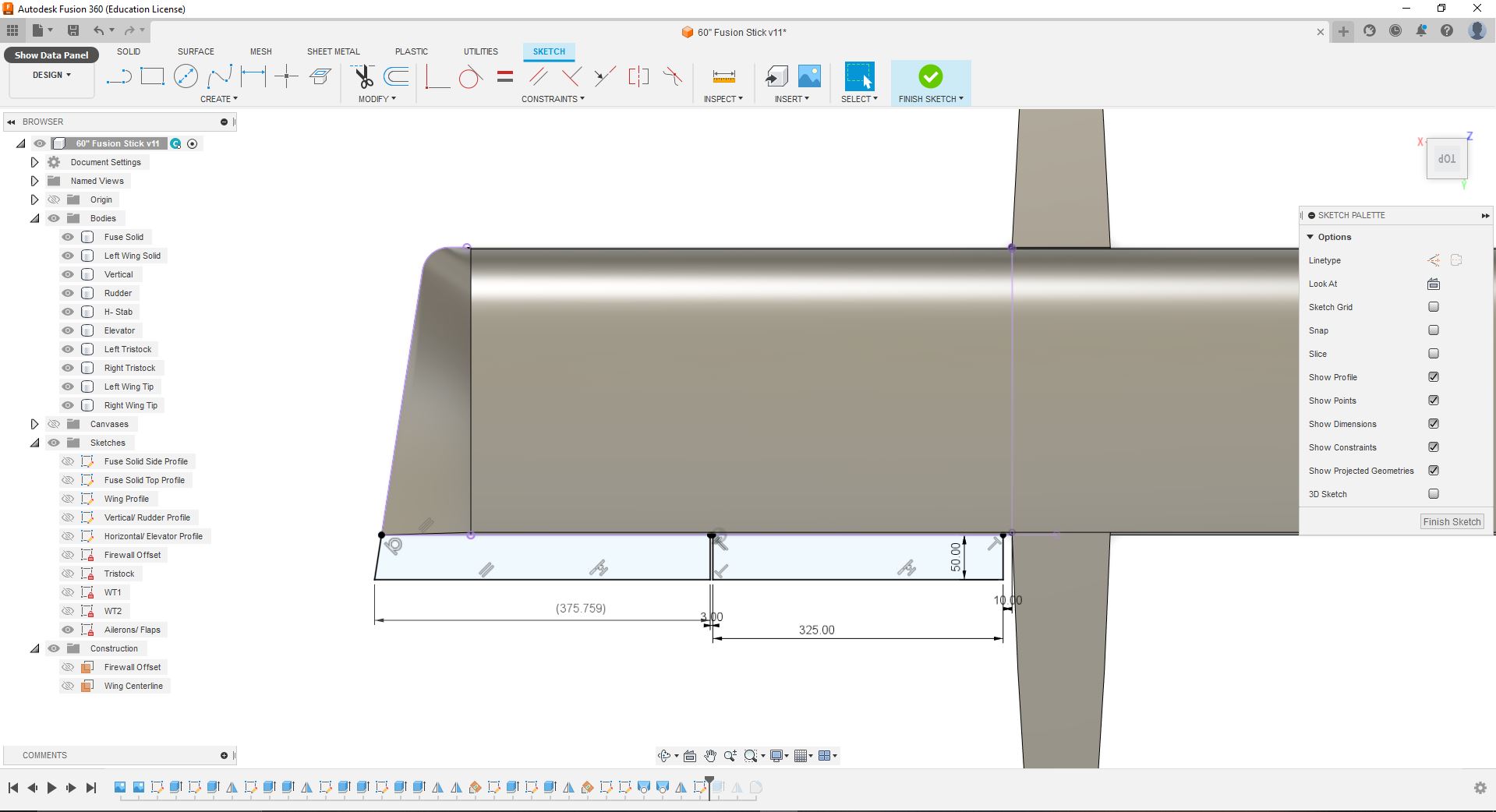Apply the Equal constraint
This screenshot has height=812, width=1496.
click(505, 76)
